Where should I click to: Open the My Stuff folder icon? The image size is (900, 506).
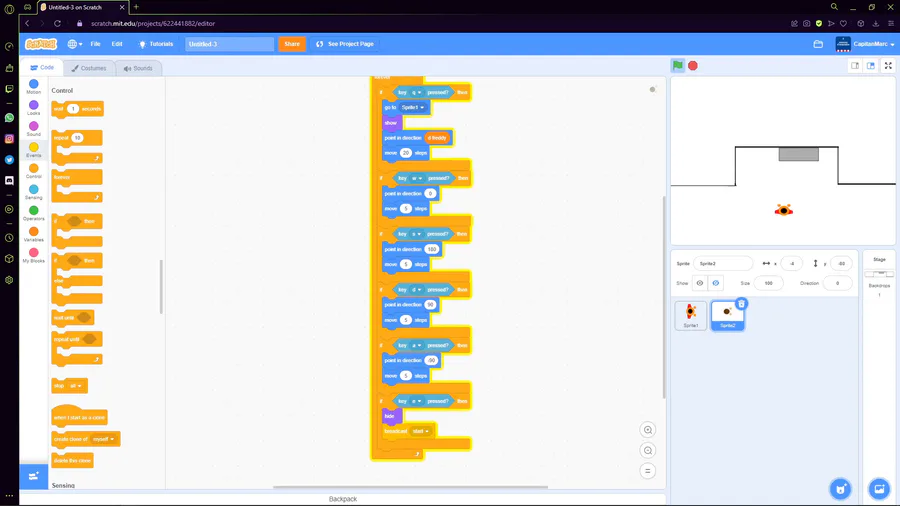coord(818,44)
